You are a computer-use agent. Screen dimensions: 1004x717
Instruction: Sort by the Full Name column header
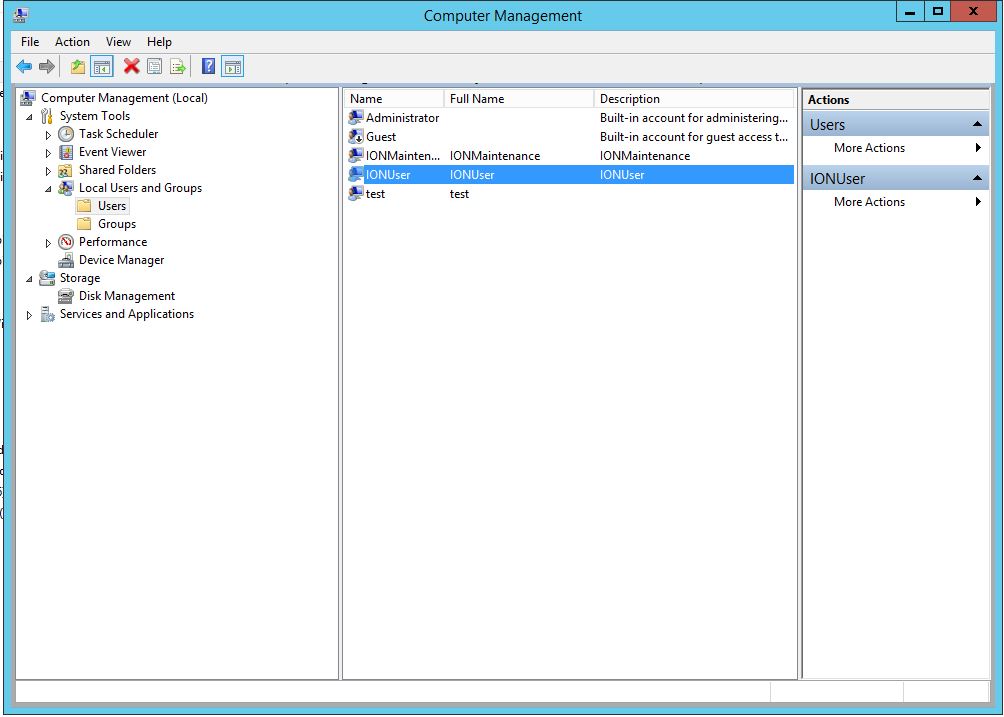click(x=519, y=99)
